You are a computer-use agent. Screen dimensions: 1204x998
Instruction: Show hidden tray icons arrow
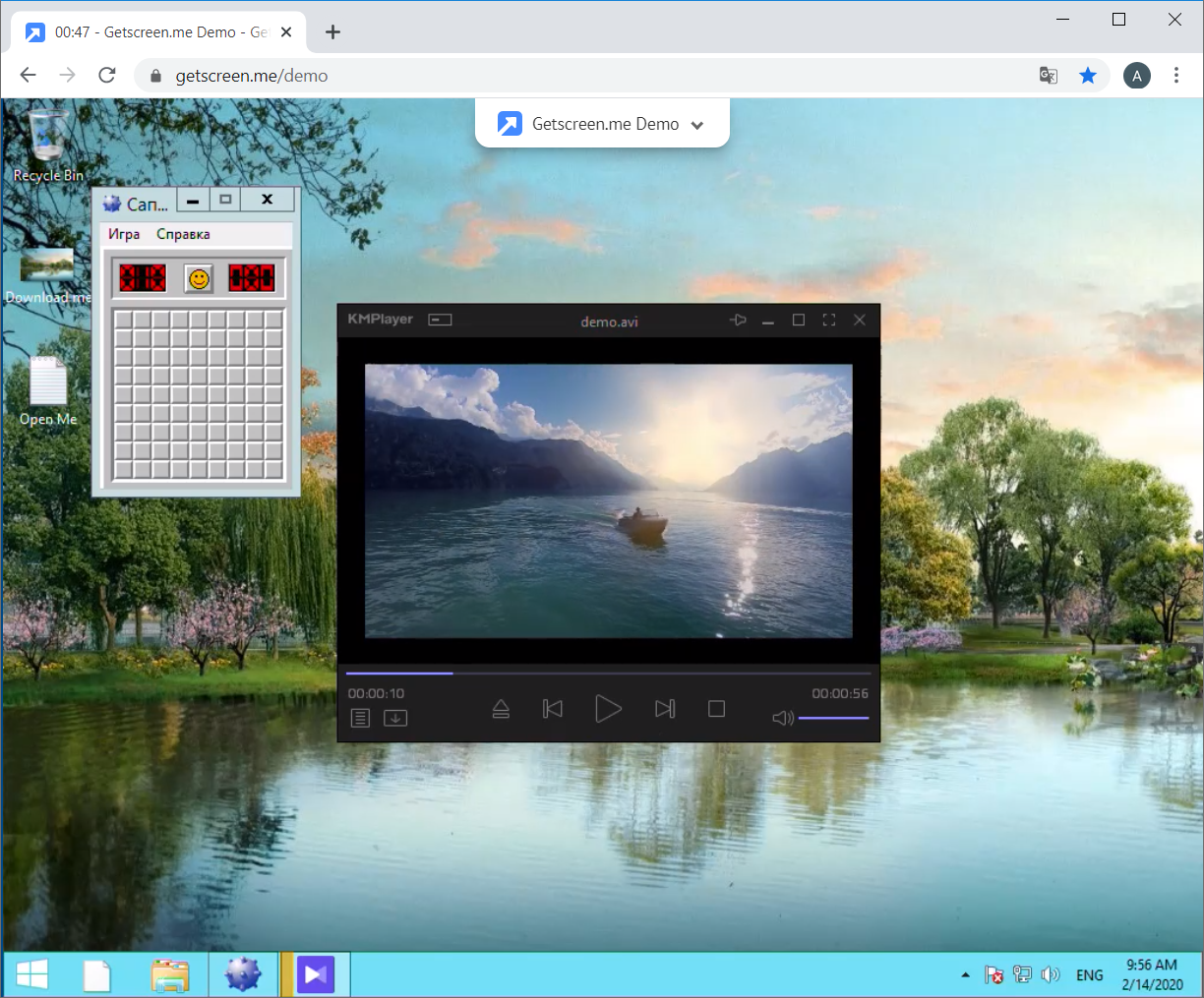(x=965, y=975)
